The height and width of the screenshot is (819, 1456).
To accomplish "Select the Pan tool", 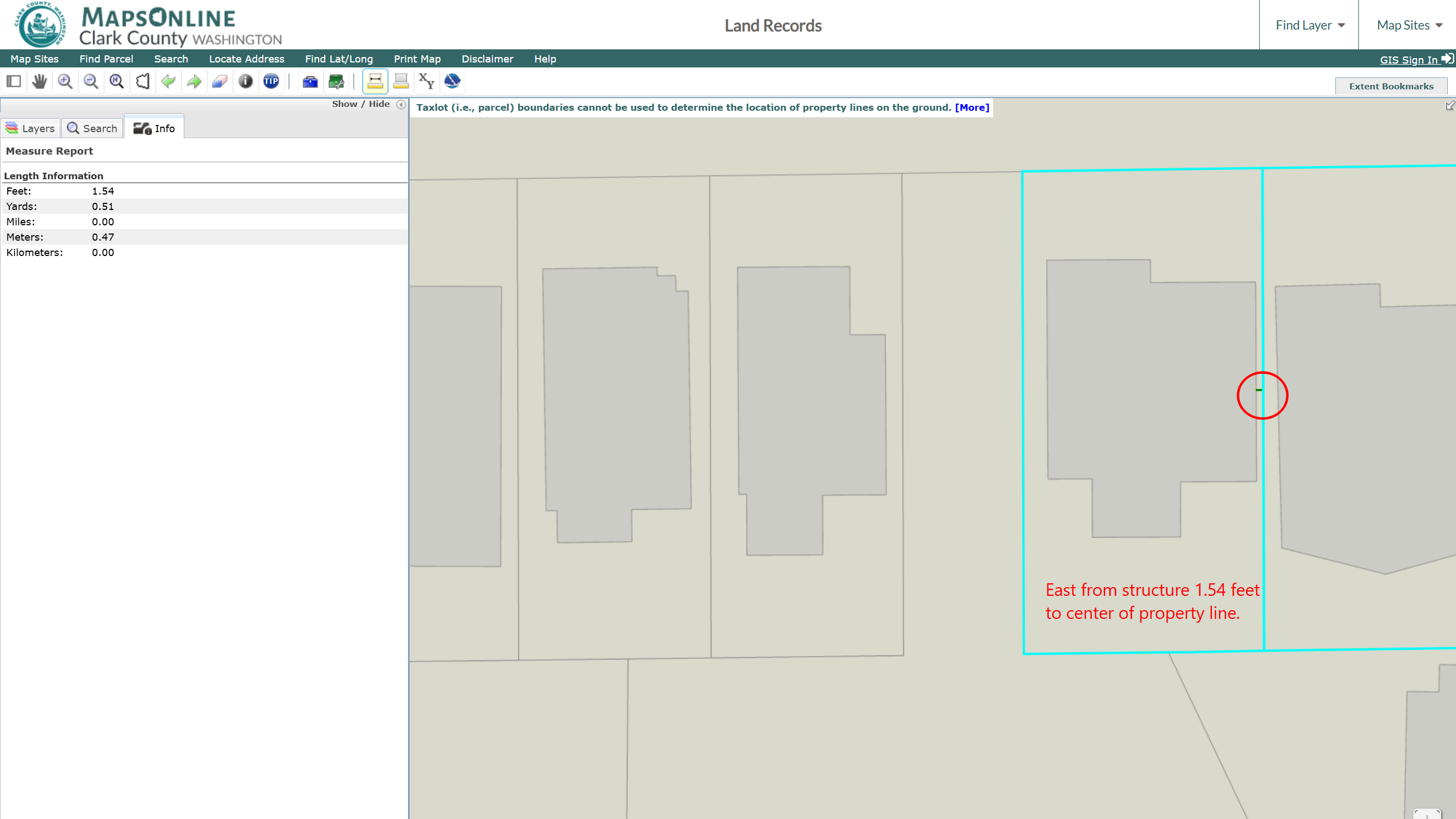I will coord(39,81).
